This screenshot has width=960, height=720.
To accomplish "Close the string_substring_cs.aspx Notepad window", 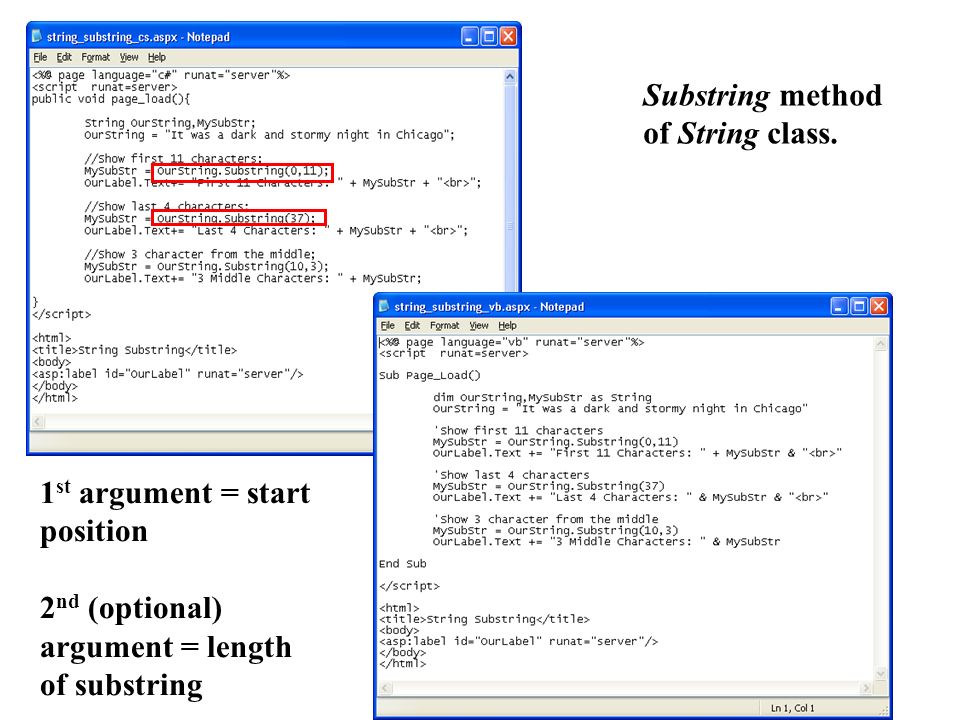I will point(508,37).
